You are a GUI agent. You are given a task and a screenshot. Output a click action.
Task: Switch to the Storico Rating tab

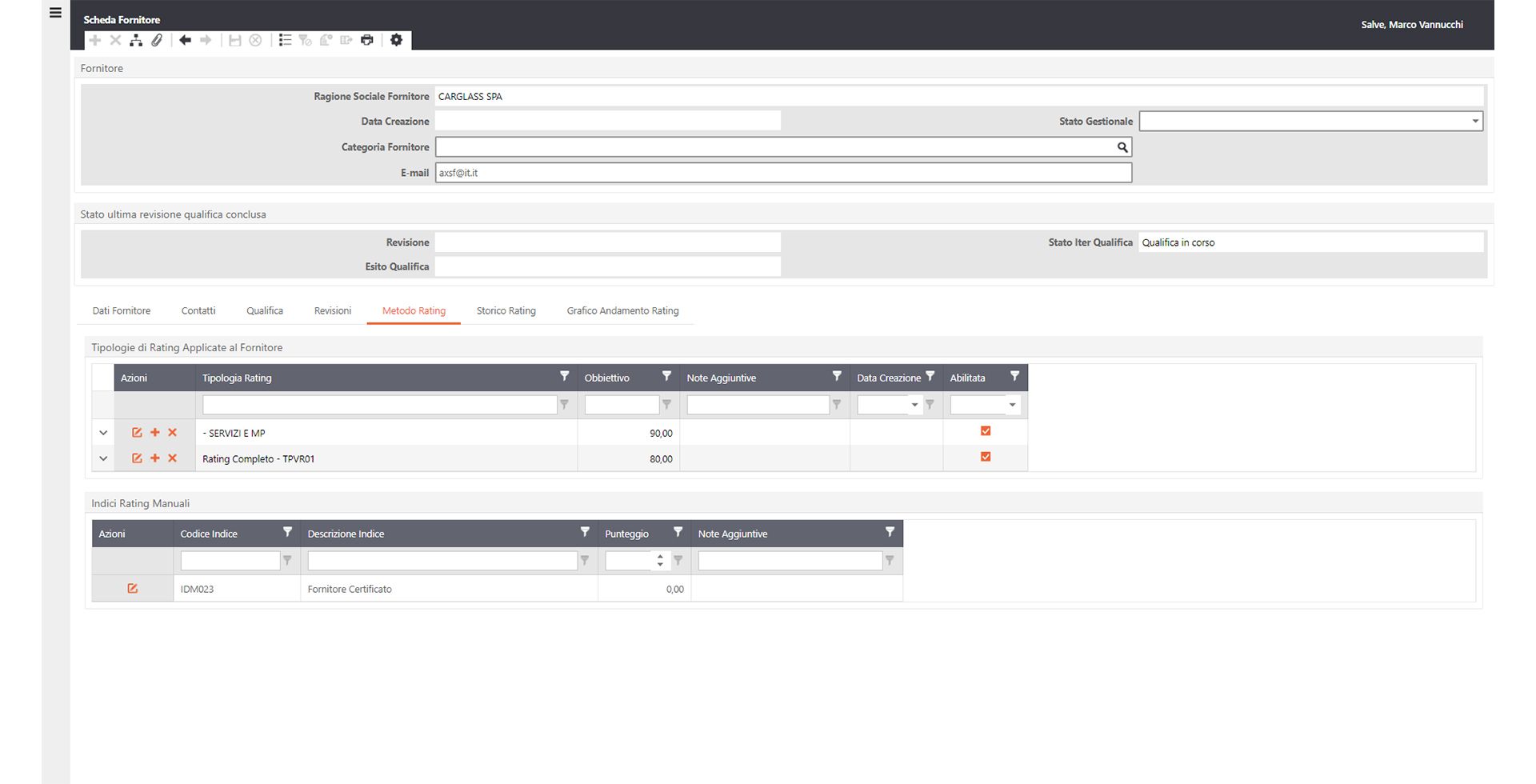click(506, 310)
